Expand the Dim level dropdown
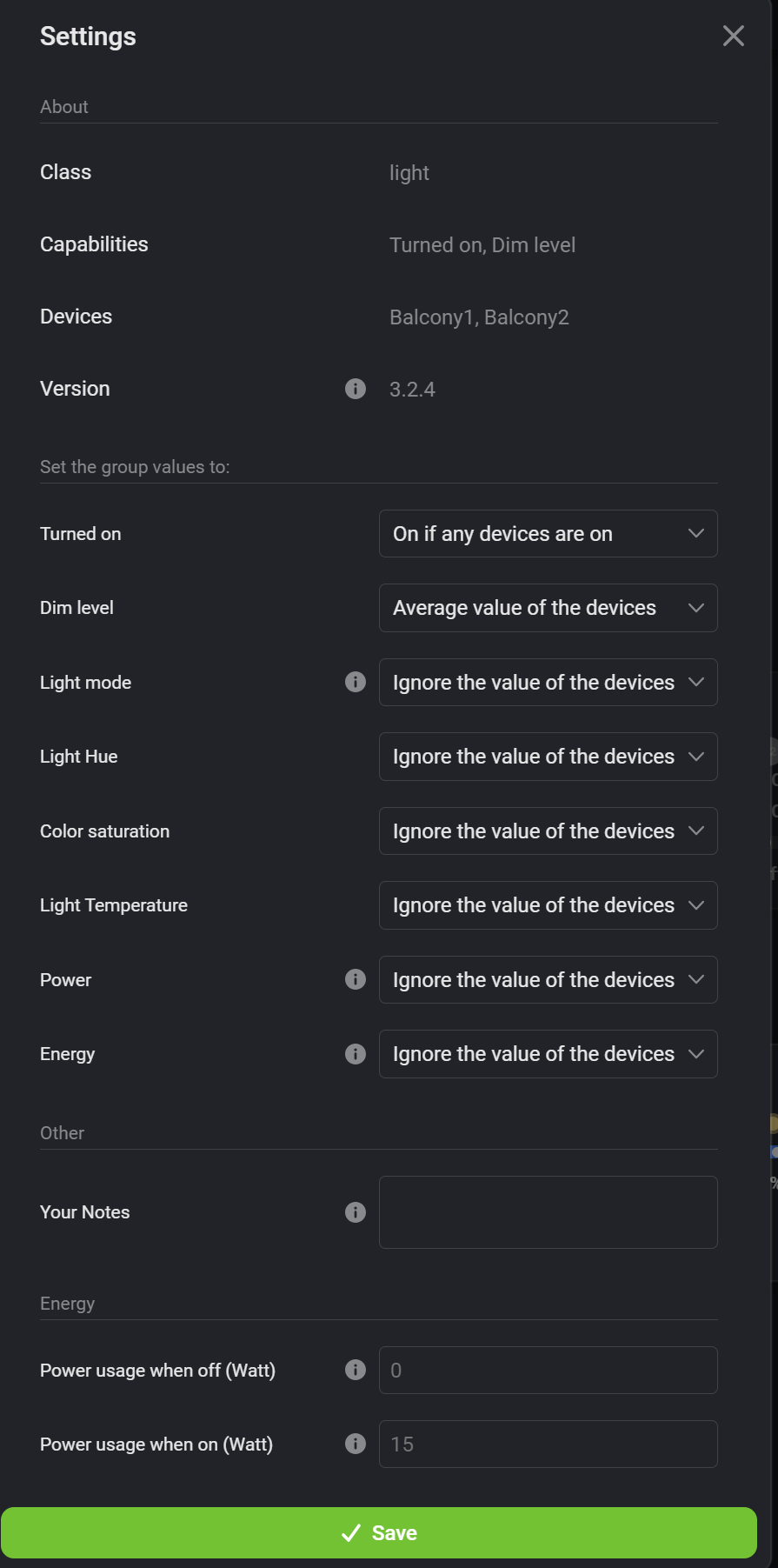Viewport: 778px width, 1568px height. pyautogui.click(x=548, y=608)
